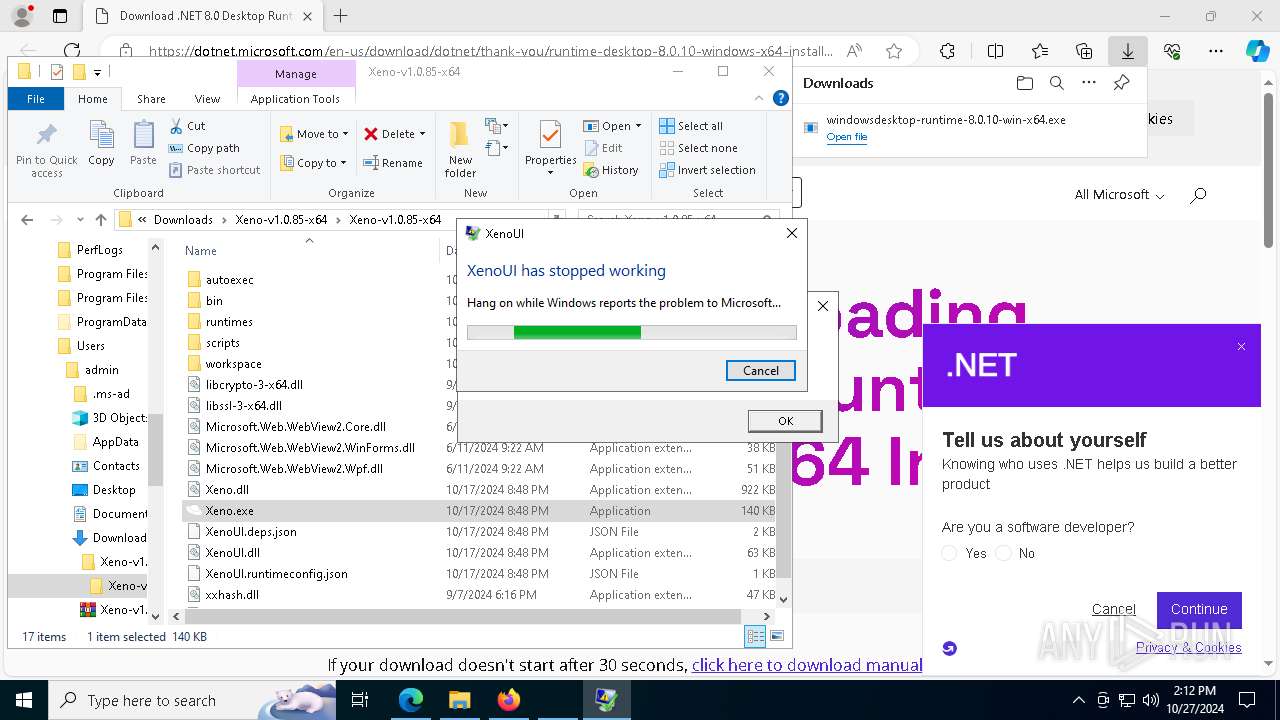Open File Explorer from taskbar
1280x720 pixels.
[460, 700]
